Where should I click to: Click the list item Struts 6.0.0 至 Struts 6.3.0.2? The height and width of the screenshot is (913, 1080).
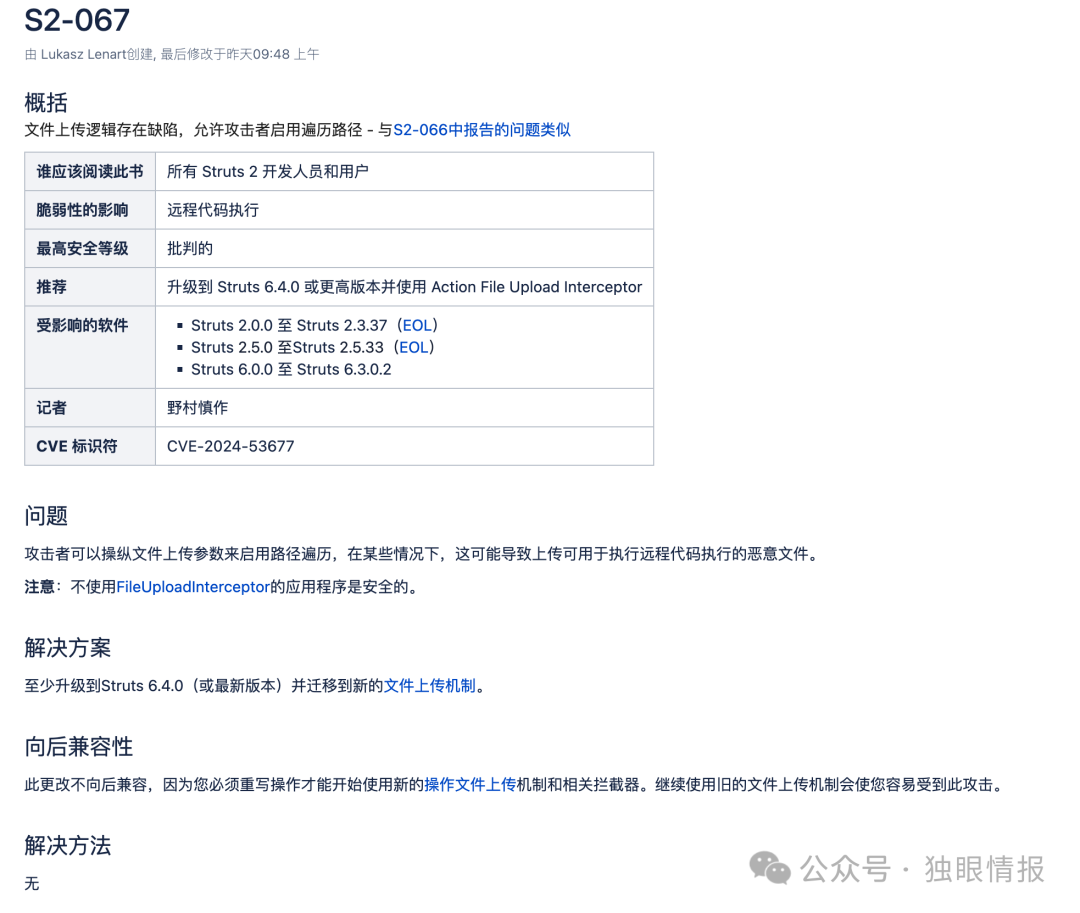click(x=291, y=369)
